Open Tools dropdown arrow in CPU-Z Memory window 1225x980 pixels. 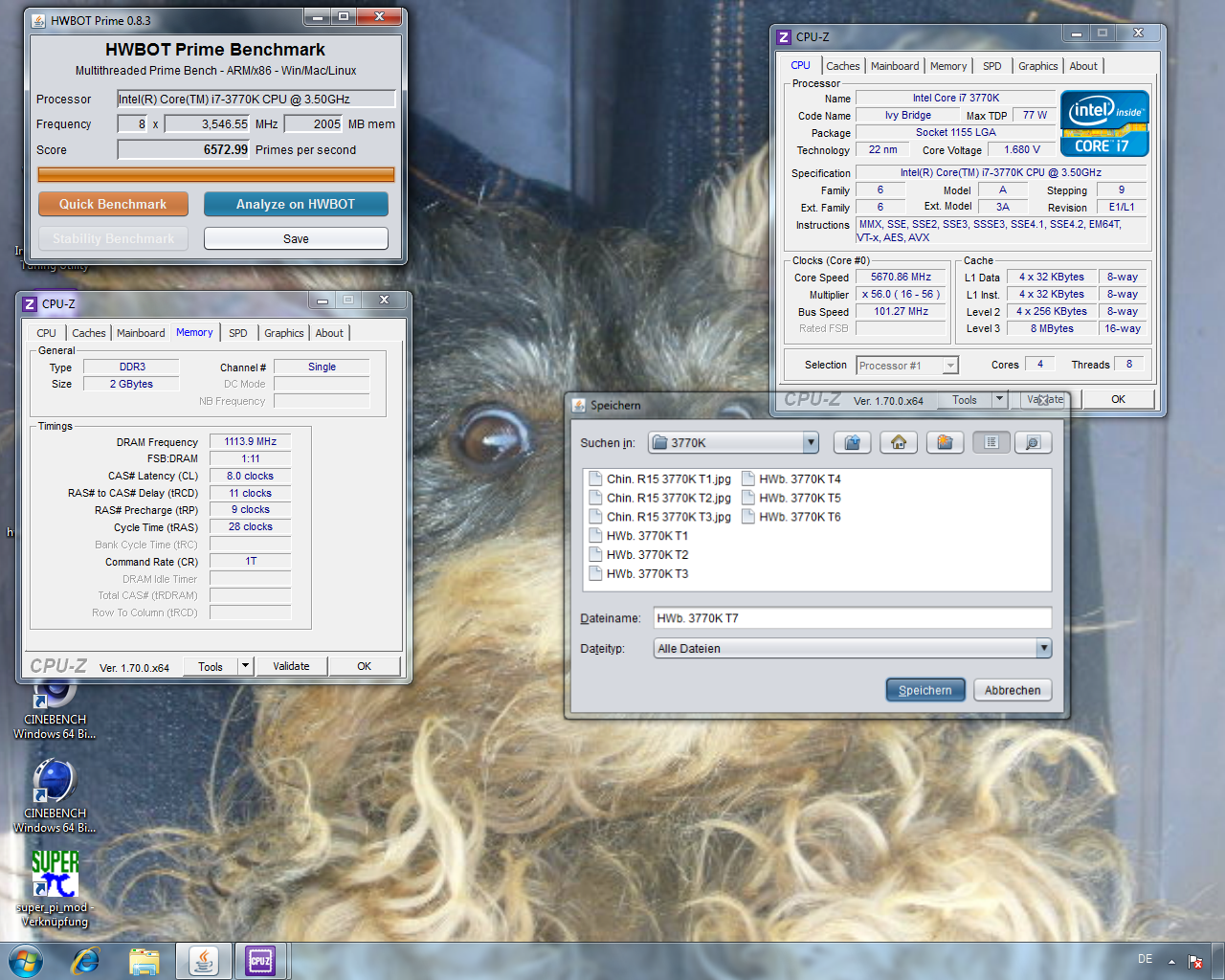click(x=245, y=666)
